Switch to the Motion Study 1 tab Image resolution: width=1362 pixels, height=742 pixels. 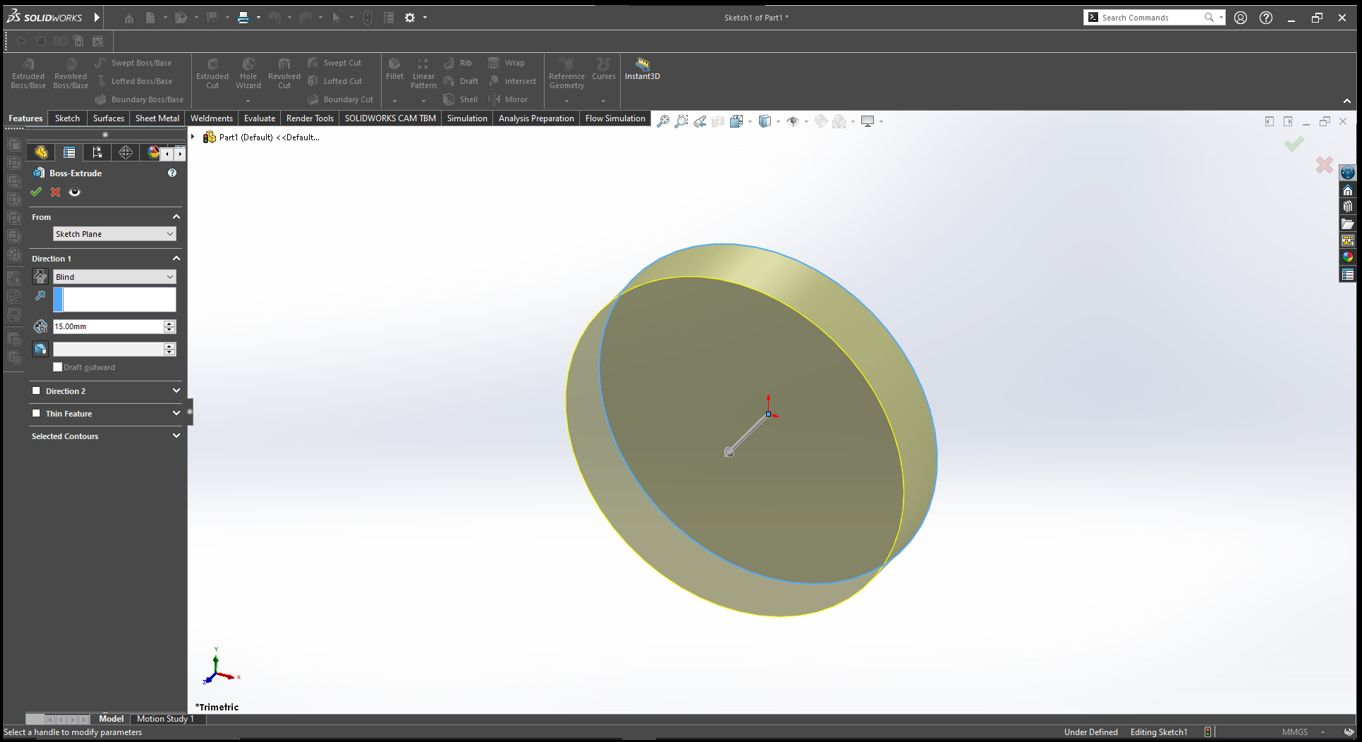[165, 719]
